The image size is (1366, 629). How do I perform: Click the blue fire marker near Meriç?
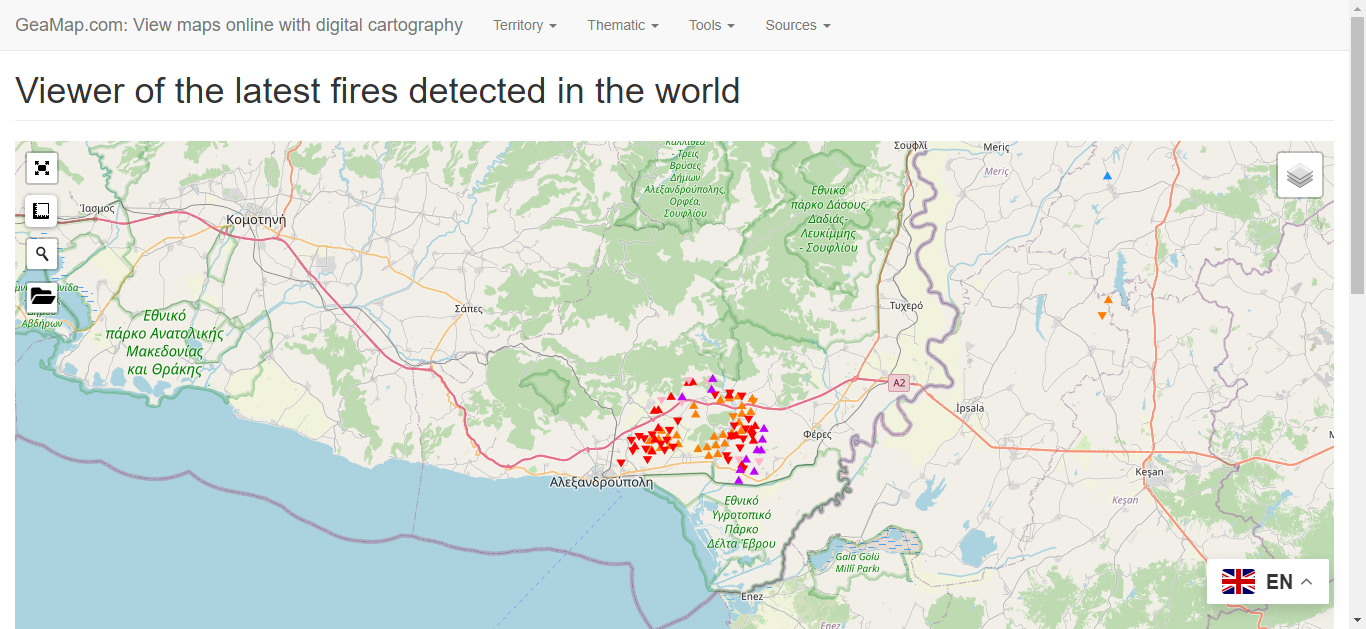(1107, 176)
